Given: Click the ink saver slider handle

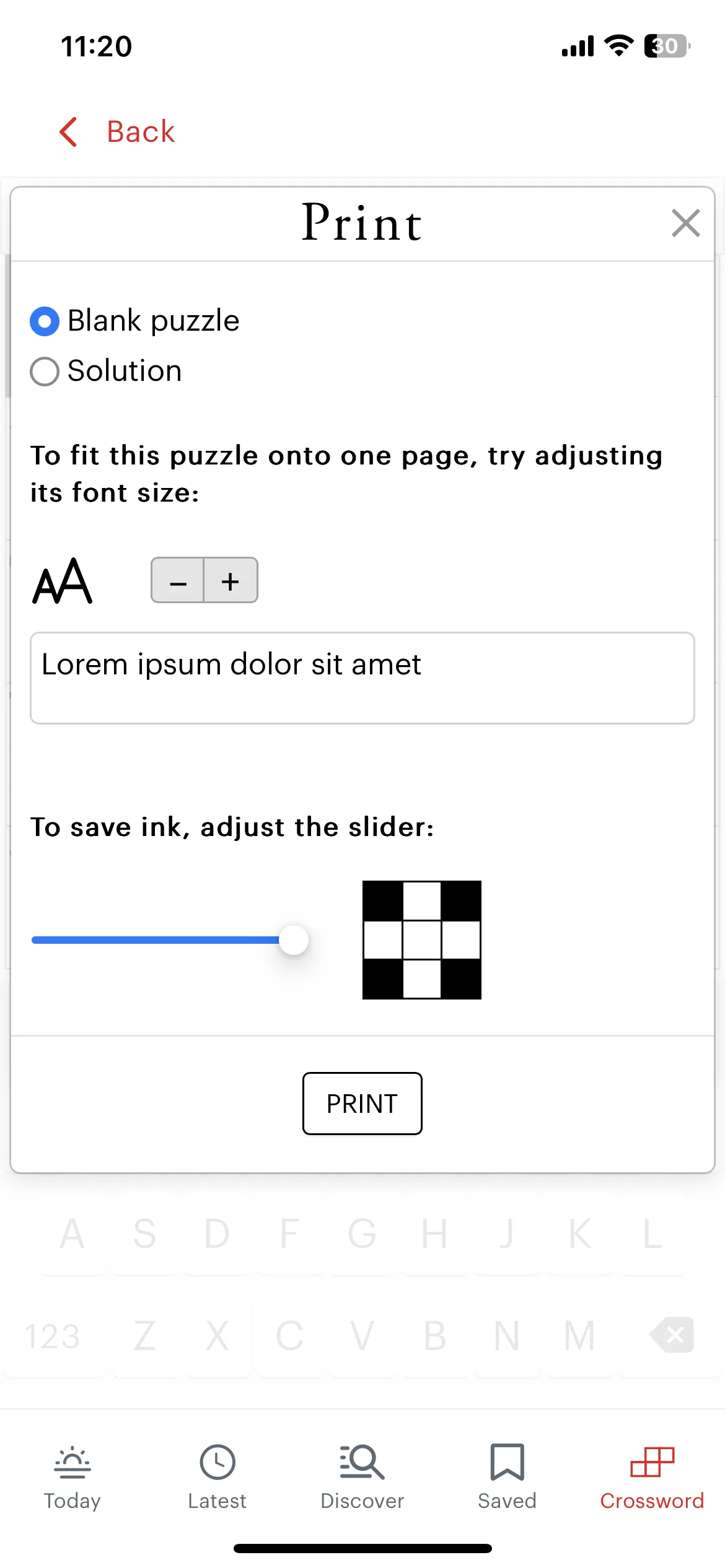Looking at the screenshot, I should 294,940.
